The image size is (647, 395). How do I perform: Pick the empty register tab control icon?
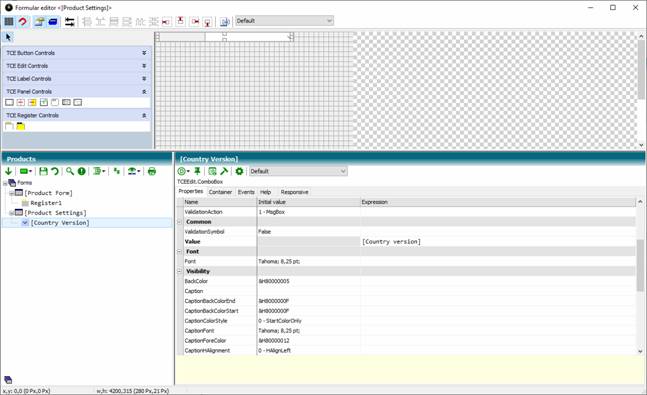click(9, 126)
